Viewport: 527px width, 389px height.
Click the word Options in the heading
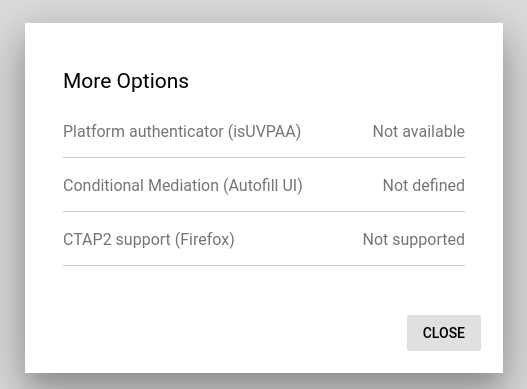[x=153, y=82]
